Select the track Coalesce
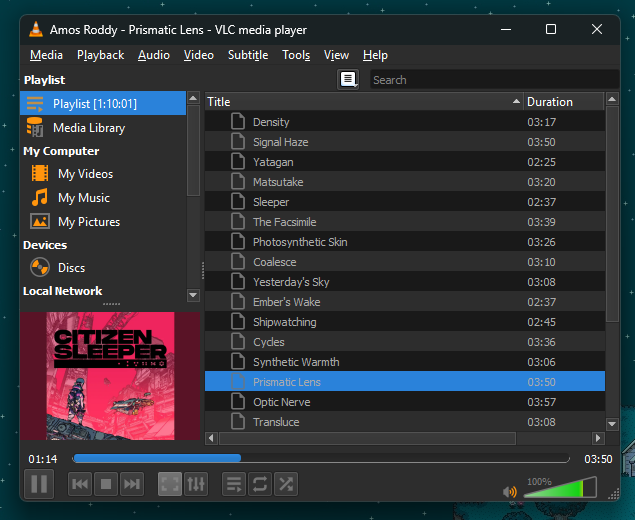This screenshot has height=520, width=635. 405,262
